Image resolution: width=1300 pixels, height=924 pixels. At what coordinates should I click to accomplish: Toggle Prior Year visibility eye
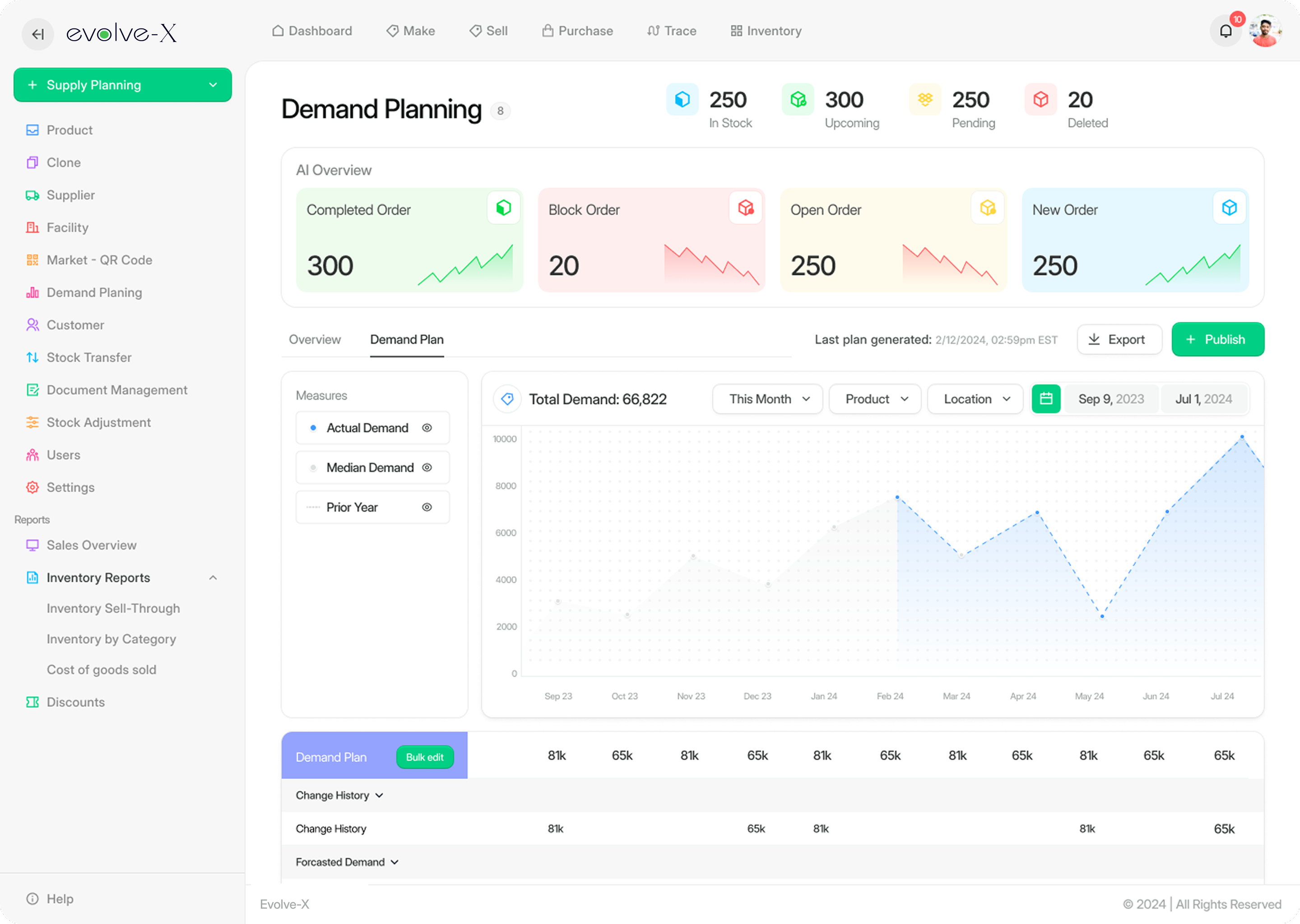click(427, 508)
